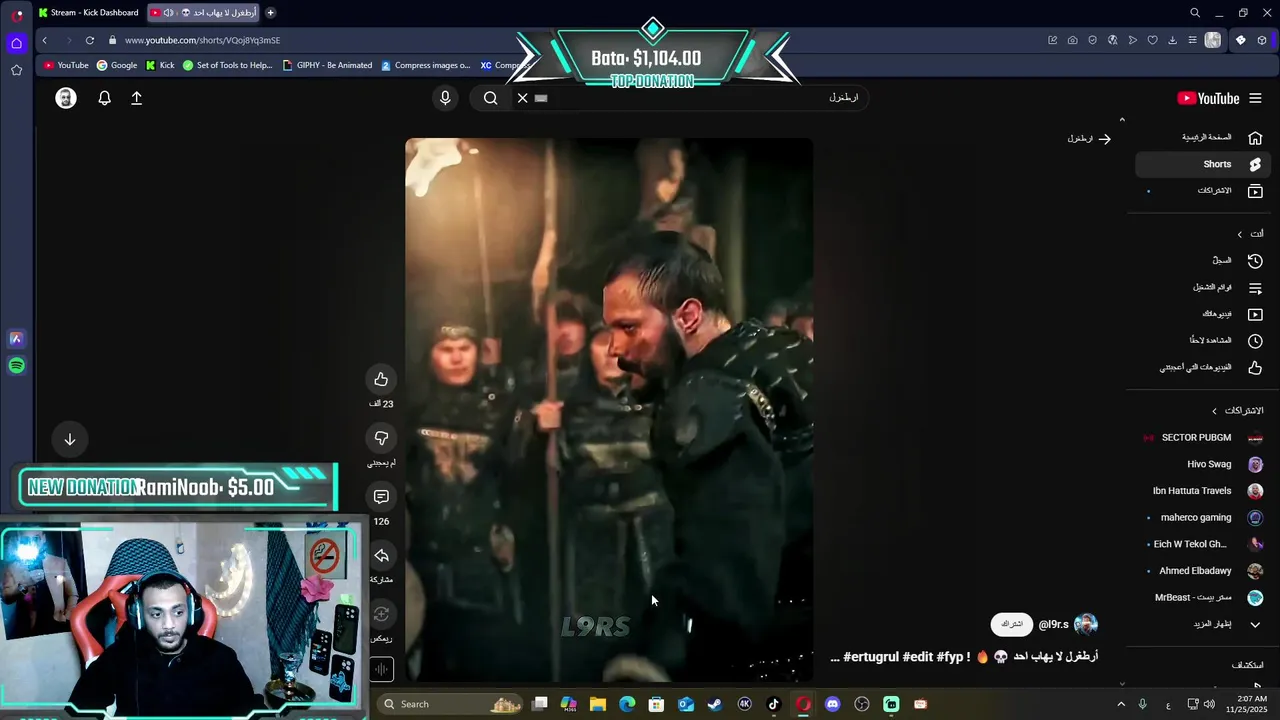Open Discord from the Windows taskbar
1280x720 pixels.
point(832,704)
